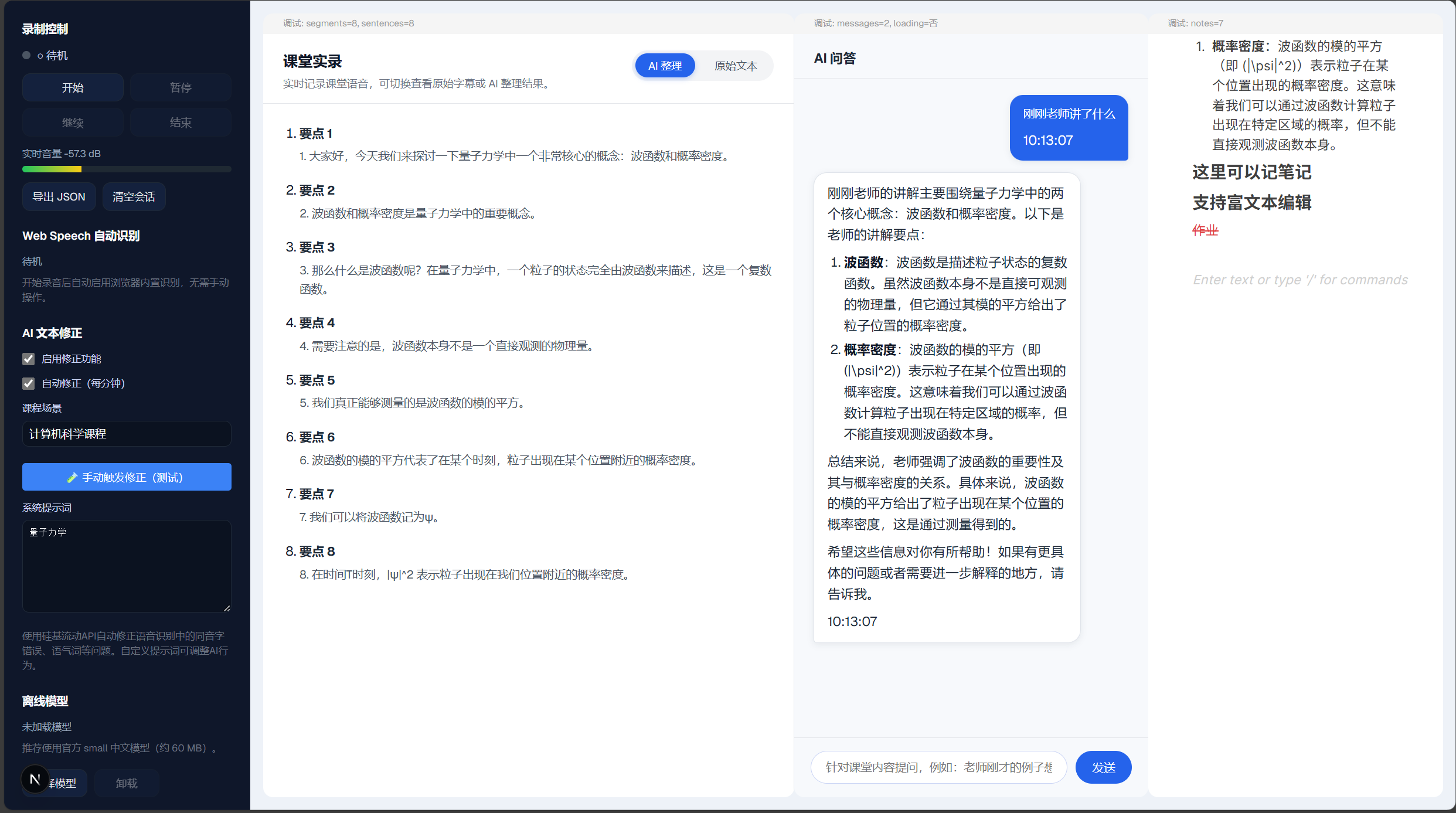Click the pencil icon on manual correction button
The width and height of the screenshot is (1456, 813).
(72, 478)
